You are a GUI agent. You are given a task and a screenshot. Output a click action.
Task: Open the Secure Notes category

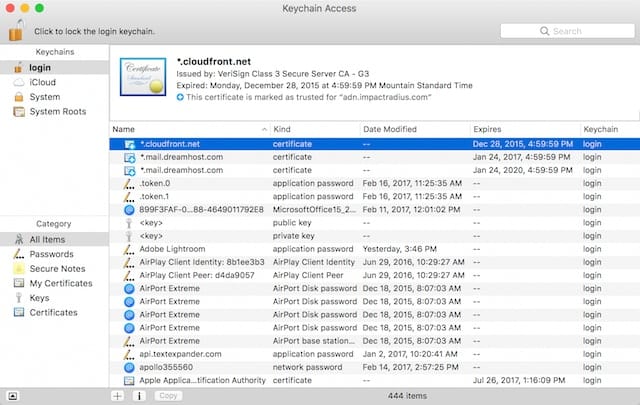[x=54, y=269]
